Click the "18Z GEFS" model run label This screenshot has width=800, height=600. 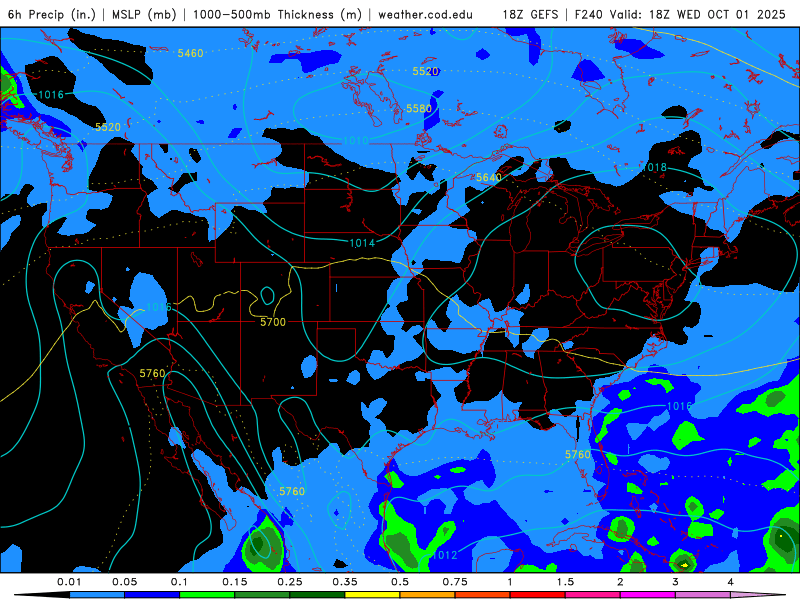coord(530,14)
